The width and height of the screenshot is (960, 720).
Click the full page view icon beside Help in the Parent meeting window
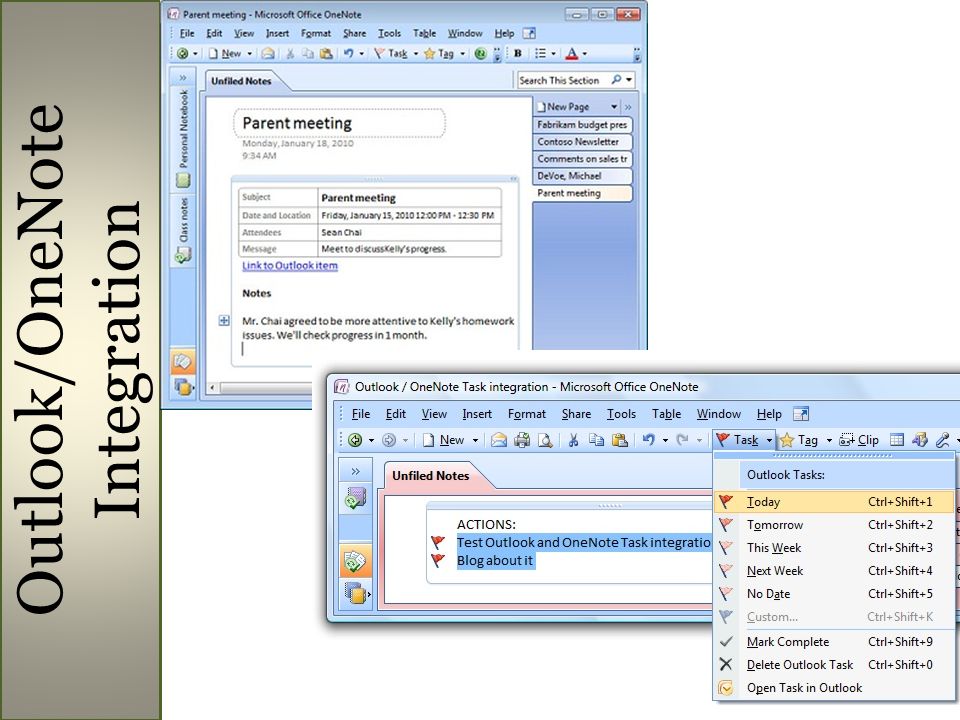pos(529,33)
